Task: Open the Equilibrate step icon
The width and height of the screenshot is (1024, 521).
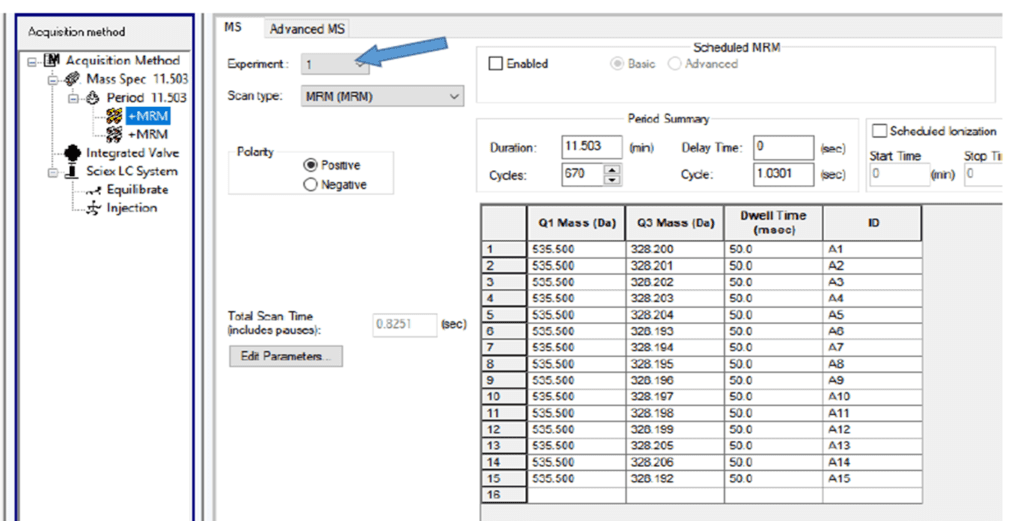Action: [x=95, y=190]
